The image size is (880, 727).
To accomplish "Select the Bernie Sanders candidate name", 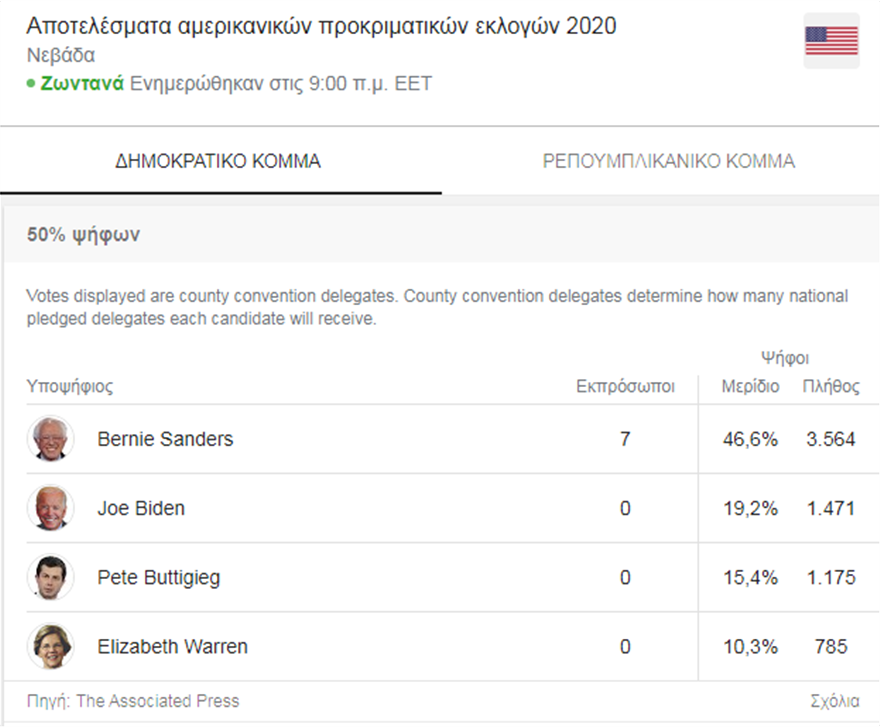I will [x=165, y=439].
